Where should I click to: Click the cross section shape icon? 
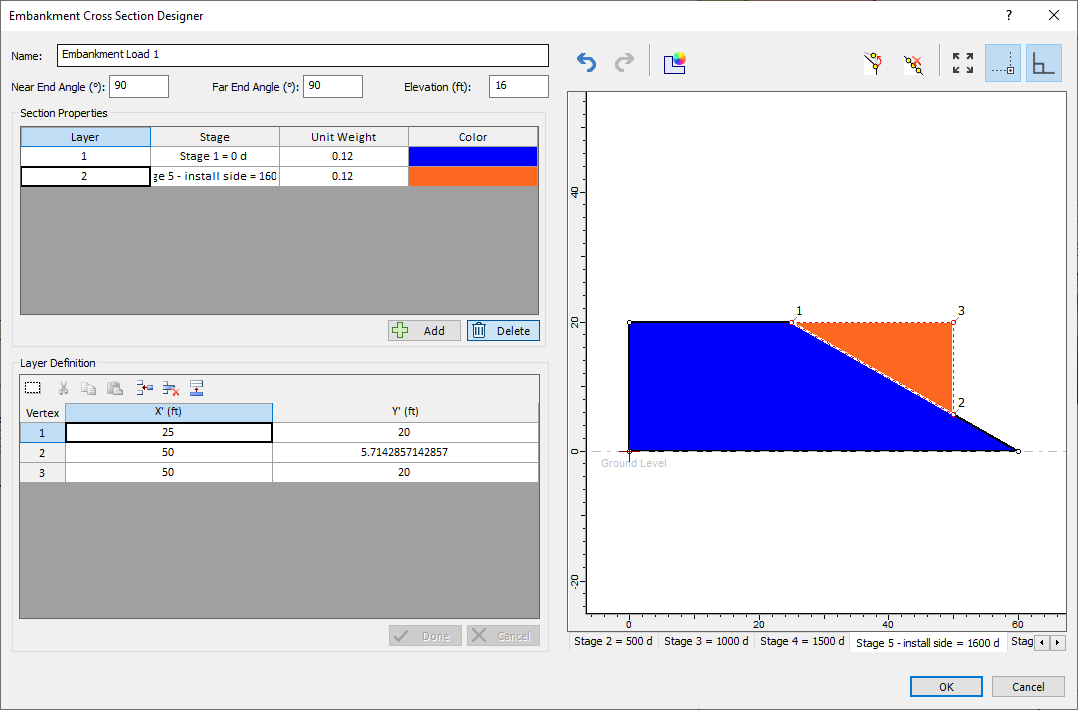pos(675,62)
